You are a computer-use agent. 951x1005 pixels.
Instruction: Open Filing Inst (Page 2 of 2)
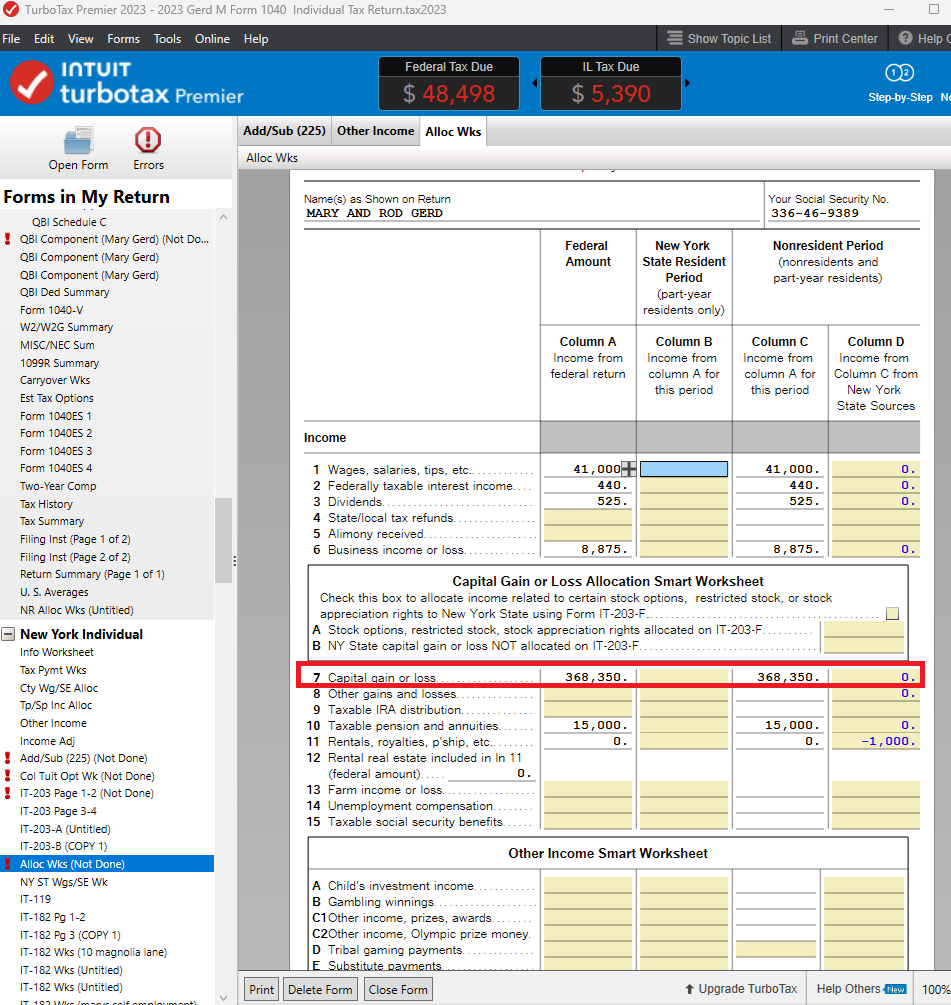pos(75,558)
